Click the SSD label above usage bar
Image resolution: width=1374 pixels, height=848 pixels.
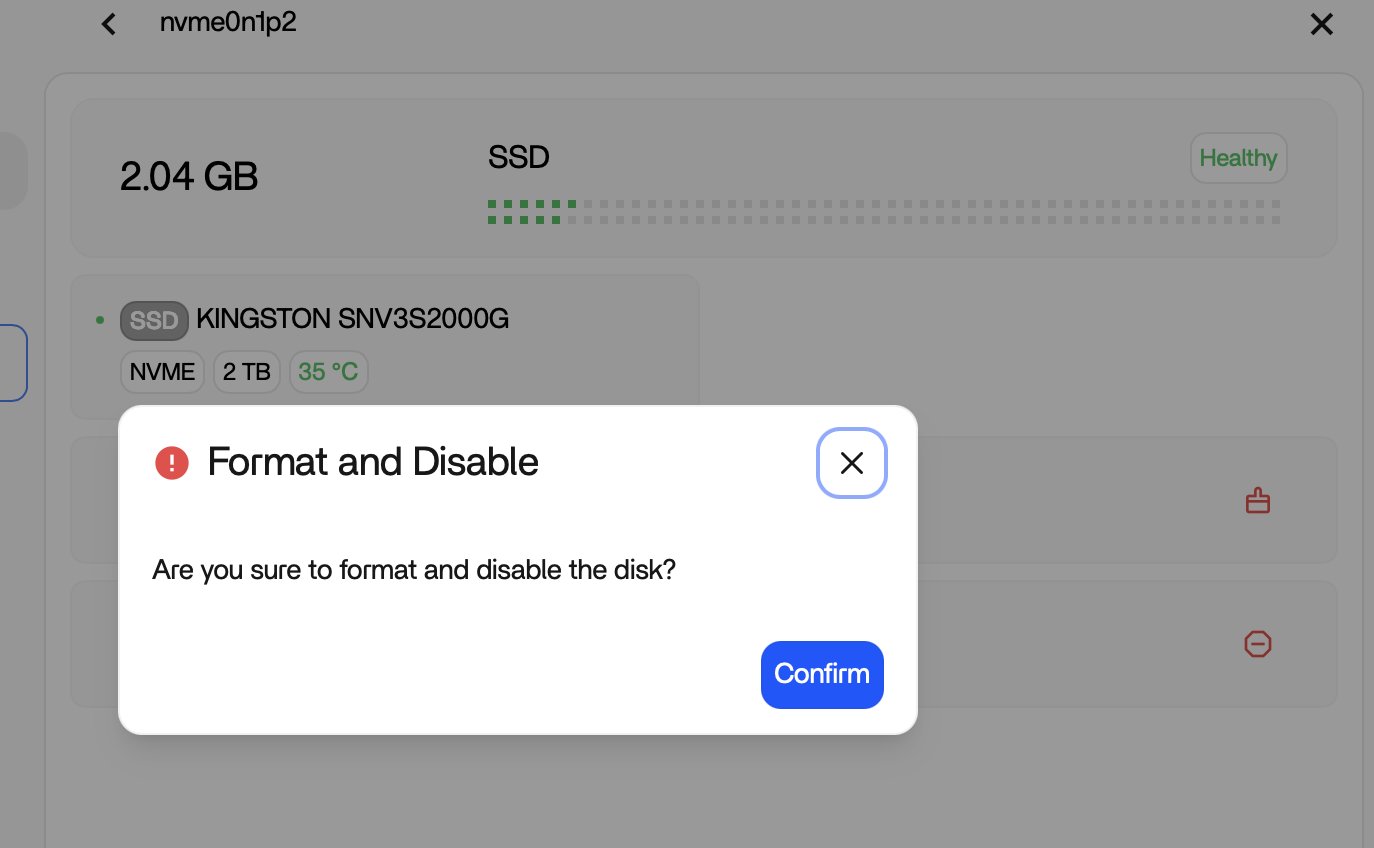(x=518, y=157)
